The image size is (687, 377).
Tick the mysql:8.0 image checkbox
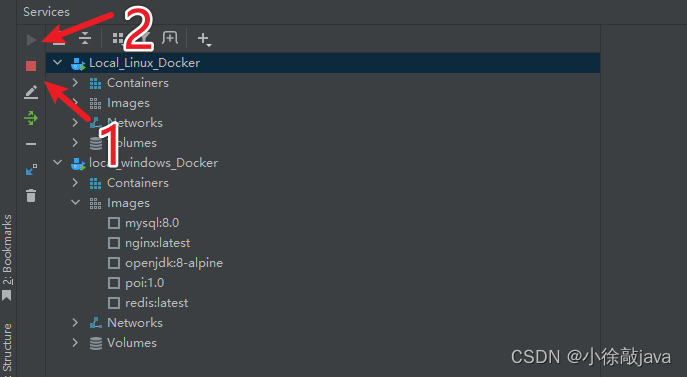(114, 223)
